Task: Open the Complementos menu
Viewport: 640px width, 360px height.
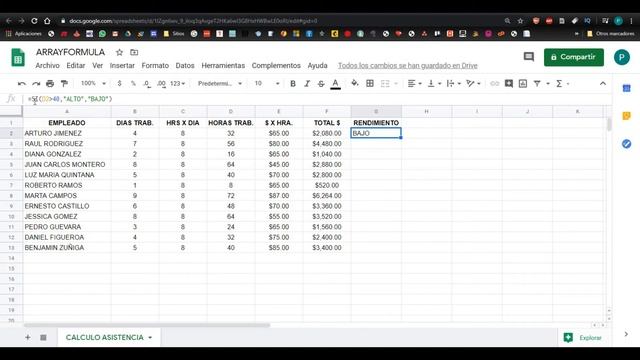Action: pos(276,65)
